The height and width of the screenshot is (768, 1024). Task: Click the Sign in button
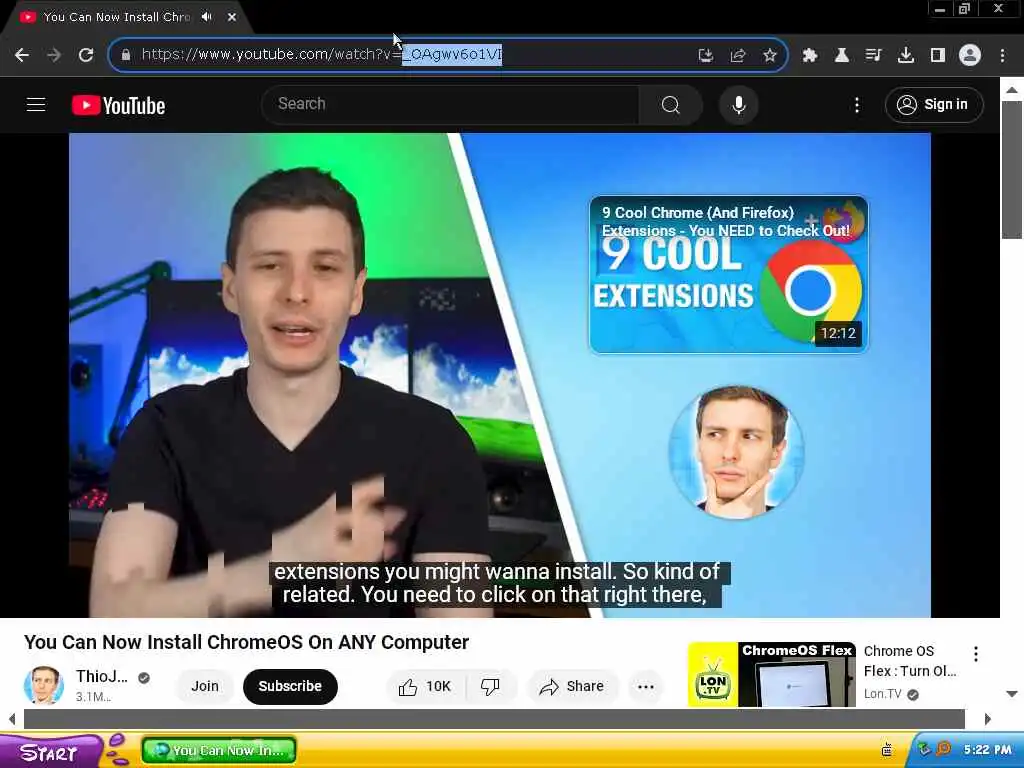pos(934,104)
